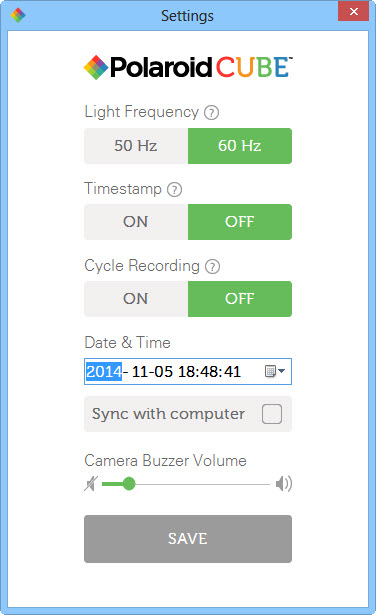Expand the date picker dropdown arrow

(282, 371)
